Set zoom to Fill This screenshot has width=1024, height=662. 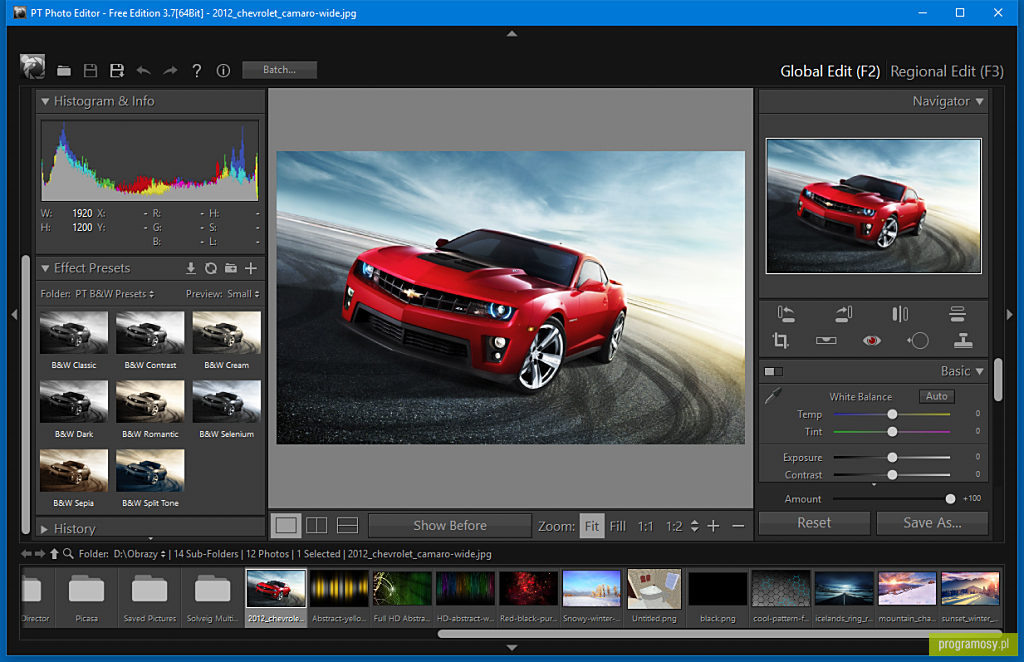pos(618,526)
